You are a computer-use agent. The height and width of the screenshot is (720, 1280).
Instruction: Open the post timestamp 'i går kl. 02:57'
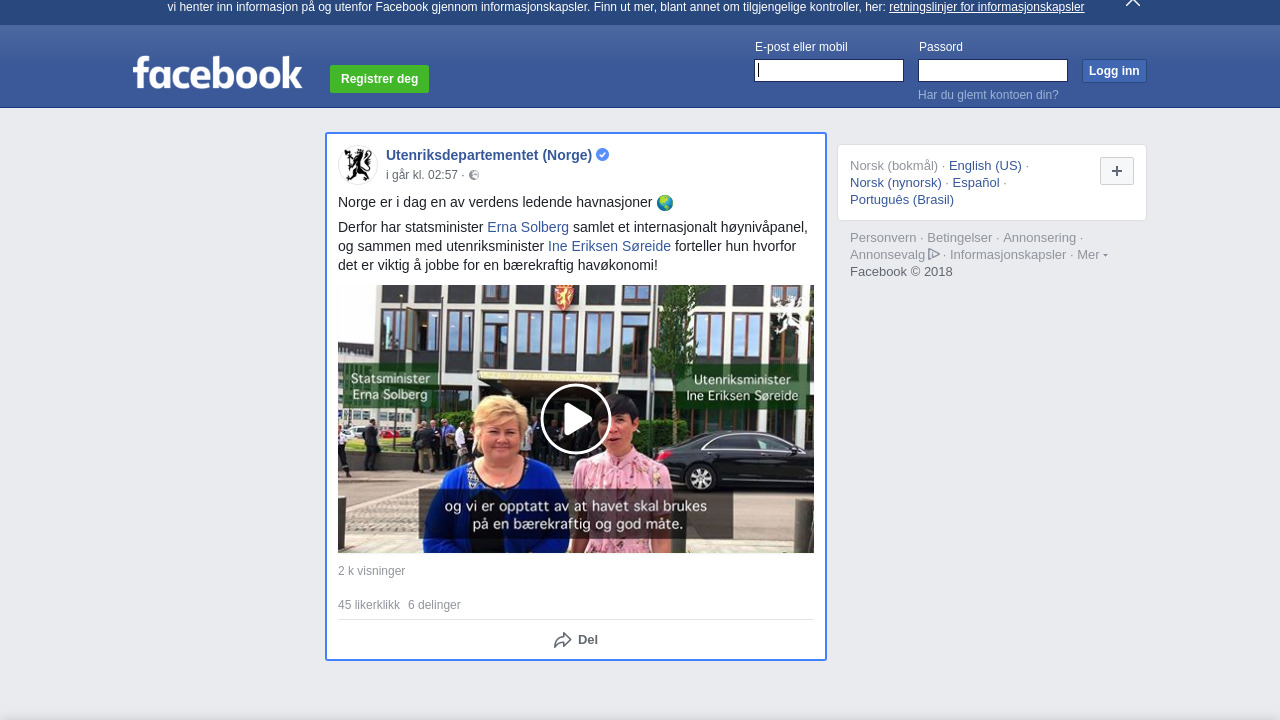click(422, 175)
